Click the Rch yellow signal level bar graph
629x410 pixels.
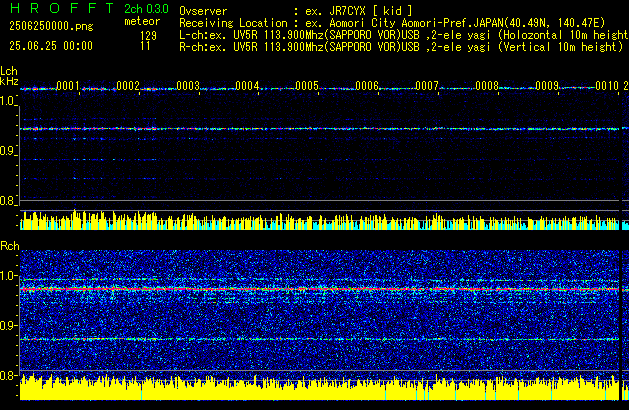320,387
